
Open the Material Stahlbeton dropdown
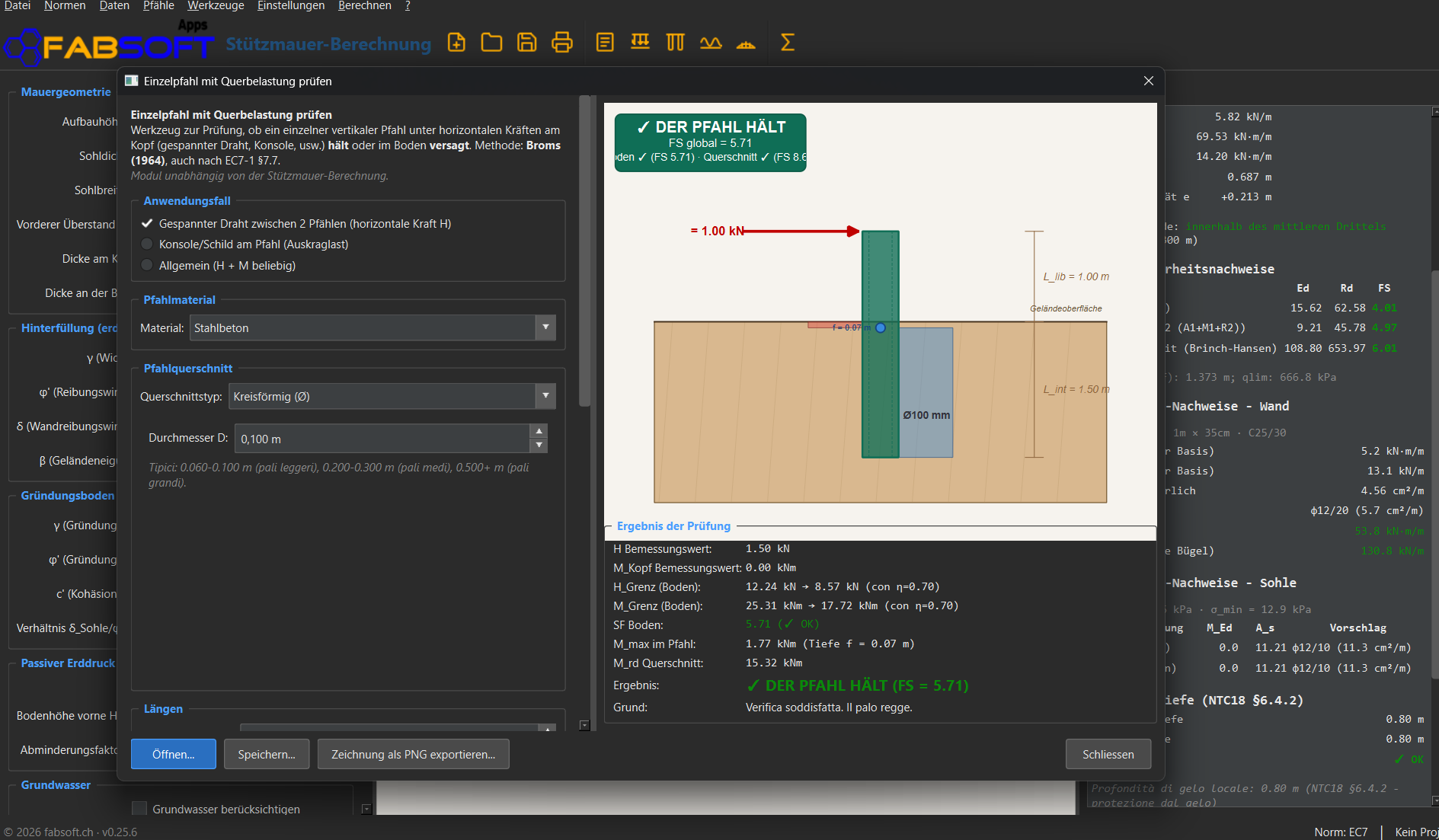click(x=373, y=327)
